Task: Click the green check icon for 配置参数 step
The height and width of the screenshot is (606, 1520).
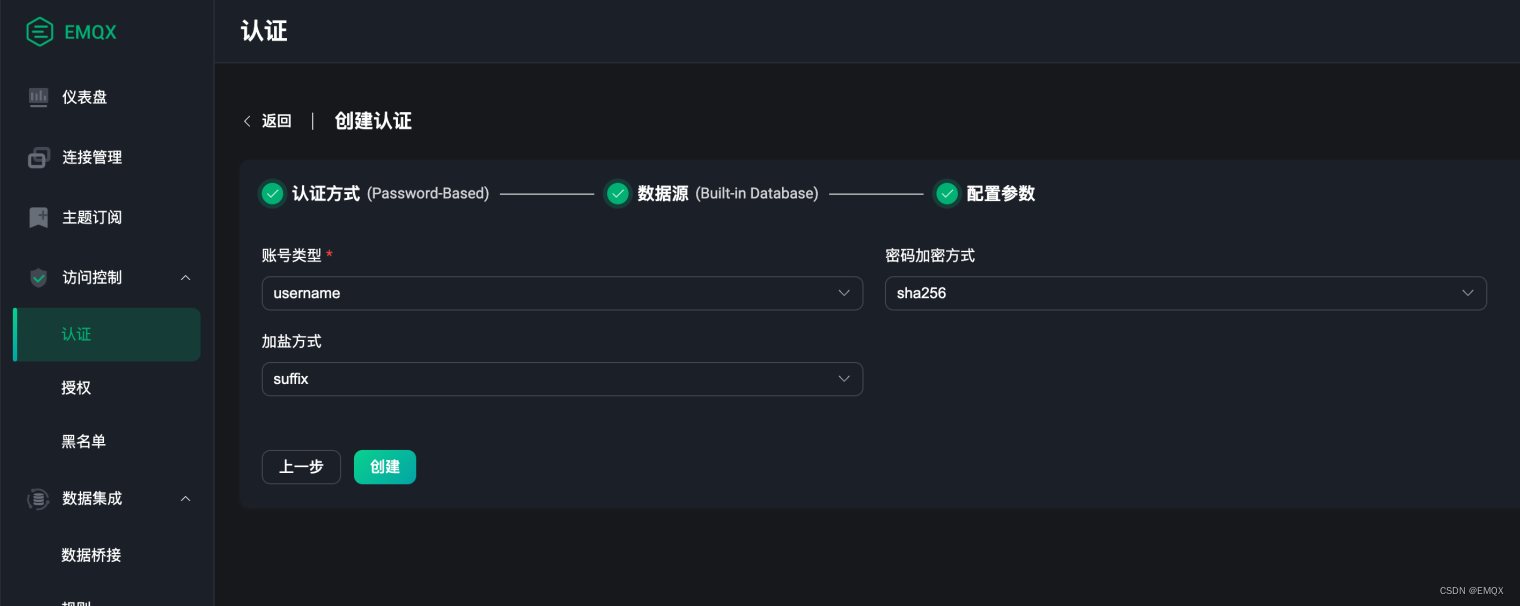Action: 947,193
